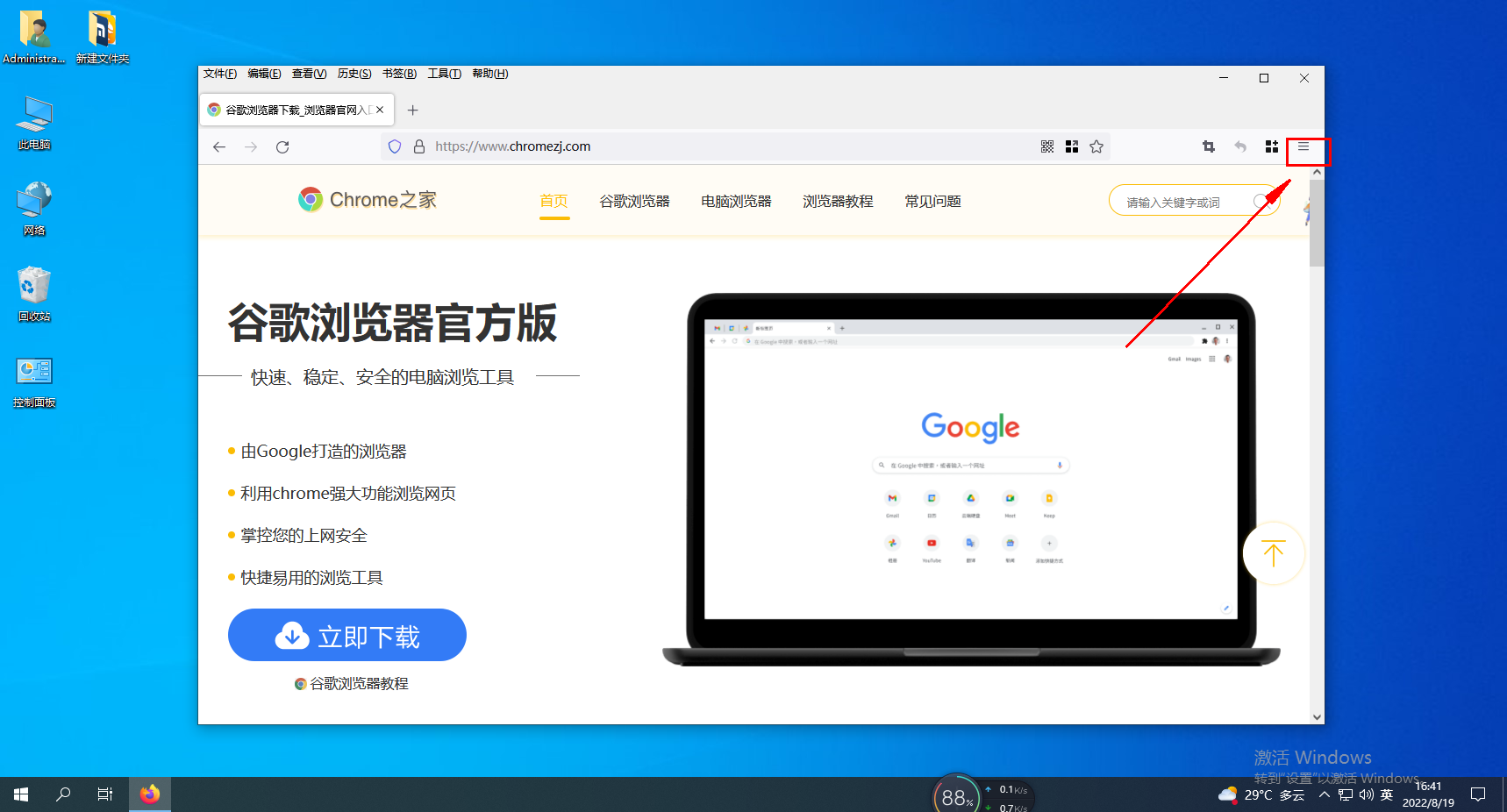This screenshot has width=1507, height=812.
Task: Click the forward navigation arrow
Action: 251,146
